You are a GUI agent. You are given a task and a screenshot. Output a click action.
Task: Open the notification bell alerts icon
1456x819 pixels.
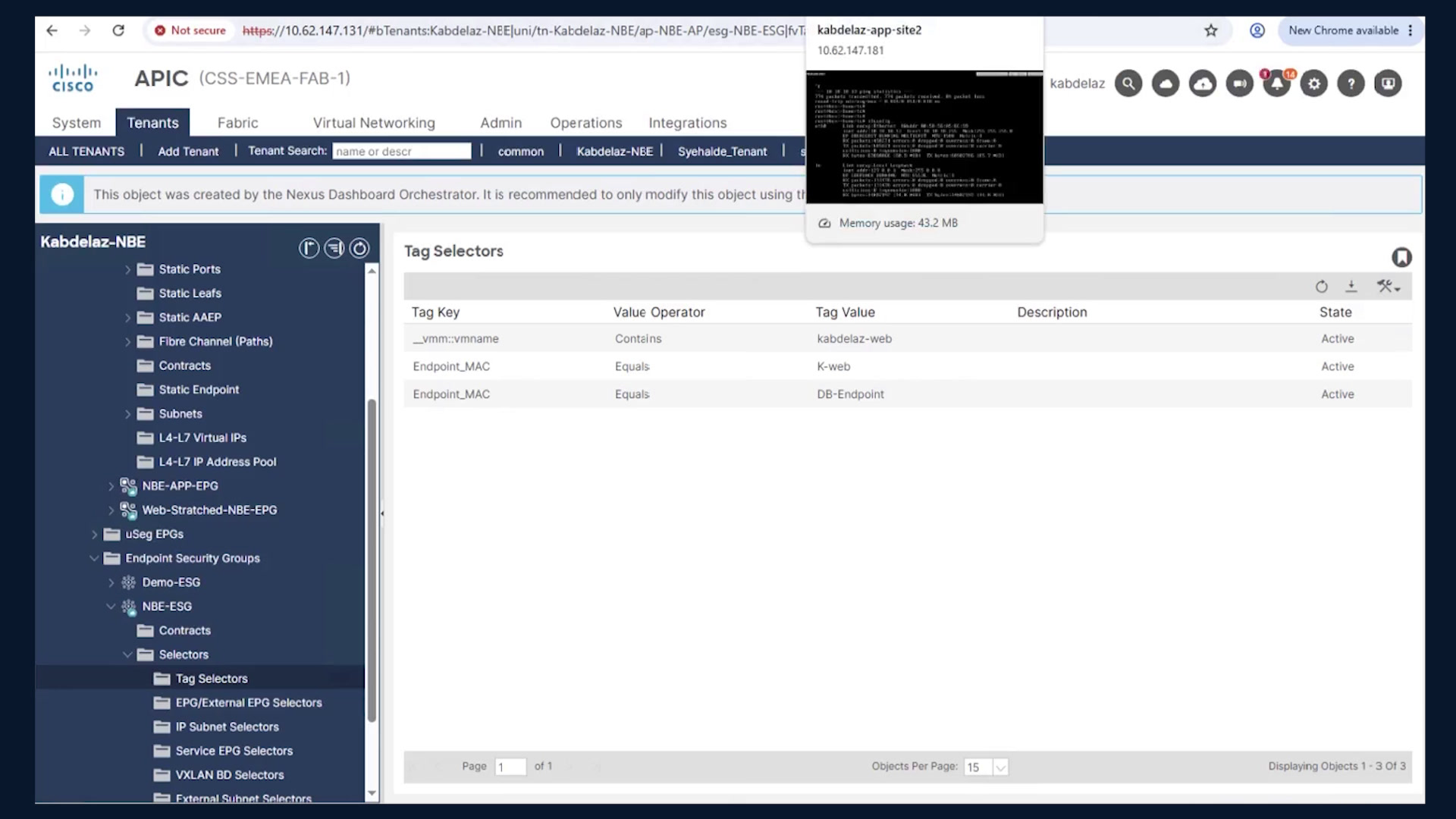tap(1277, 83)
